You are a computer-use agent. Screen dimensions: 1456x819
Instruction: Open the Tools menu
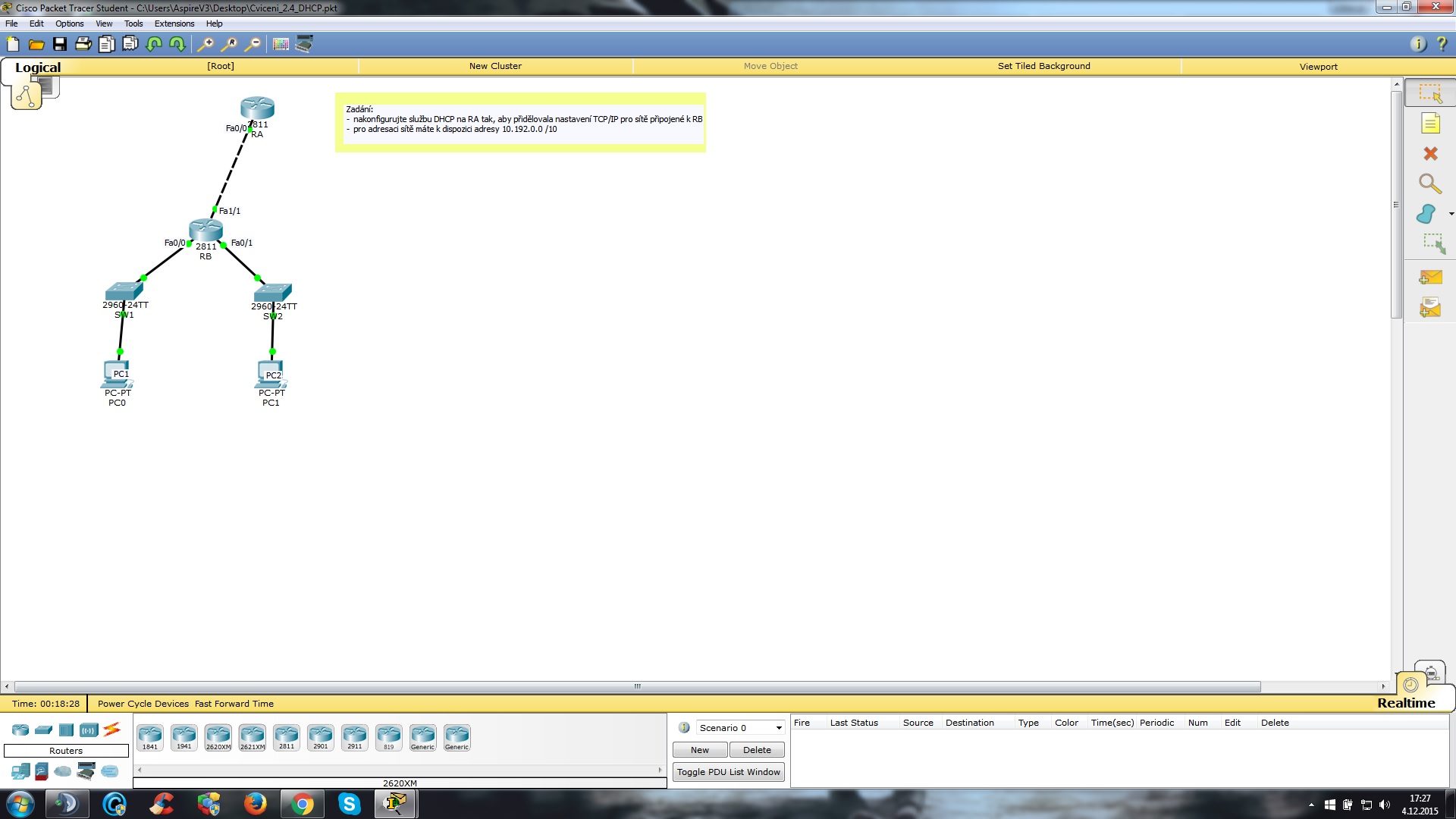133,24
